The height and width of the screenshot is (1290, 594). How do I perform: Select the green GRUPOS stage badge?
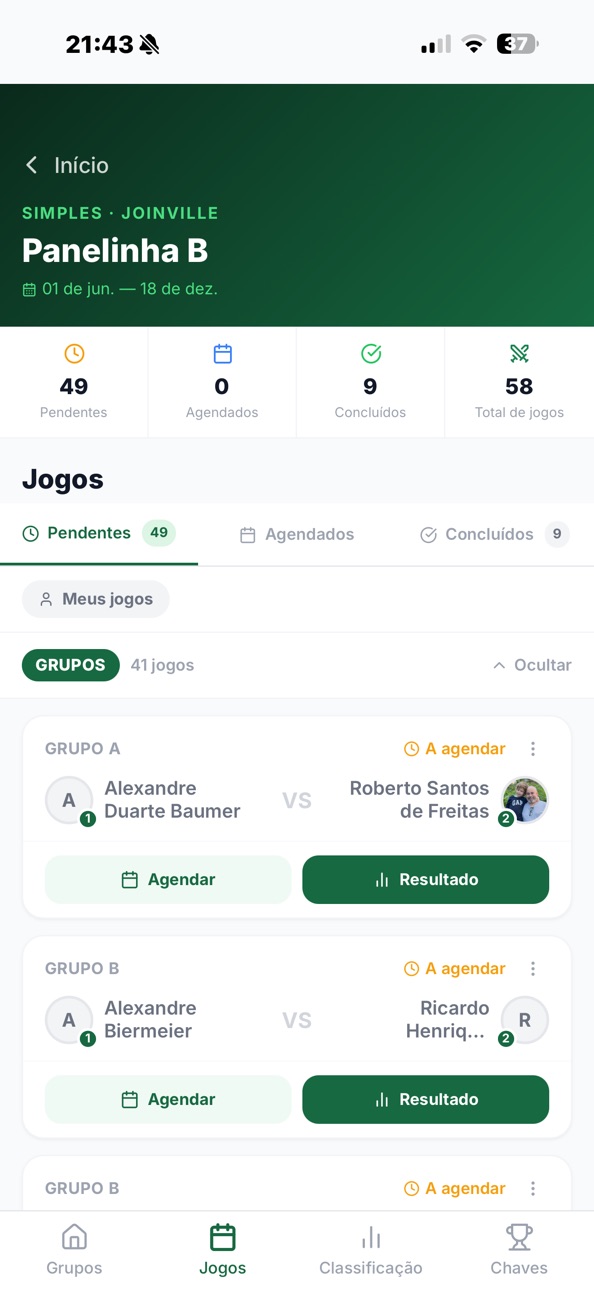point(70,665)
